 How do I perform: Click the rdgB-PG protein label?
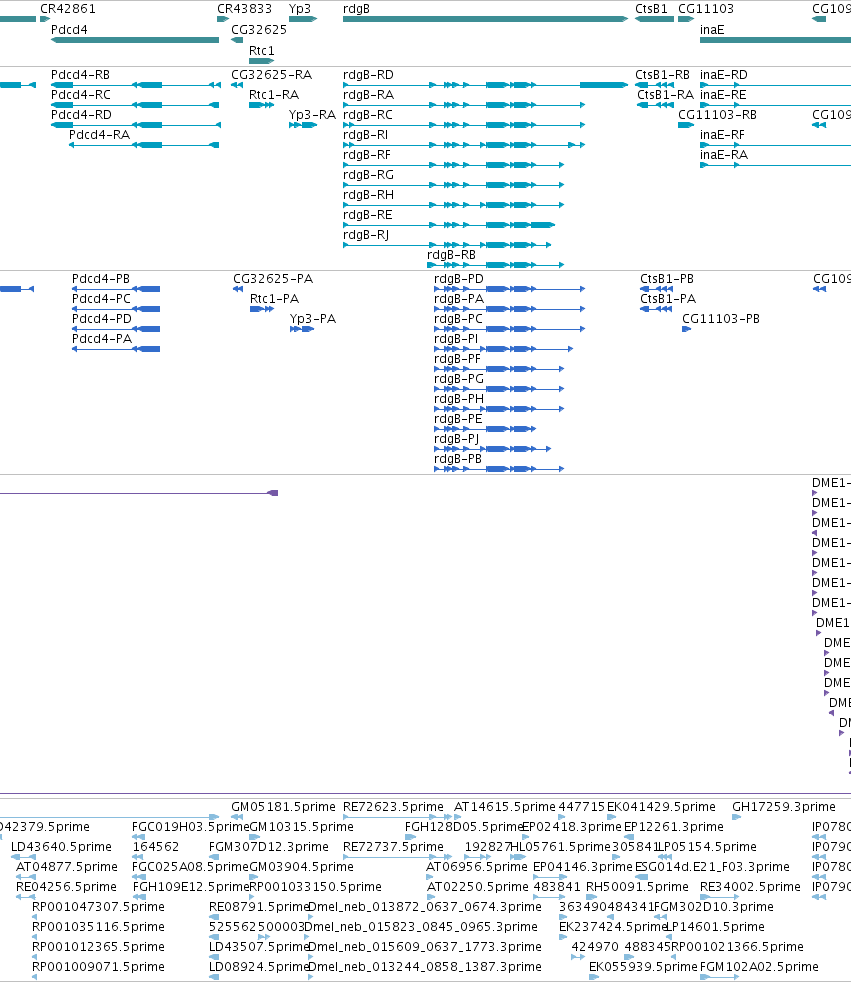[x=459, y=379]
